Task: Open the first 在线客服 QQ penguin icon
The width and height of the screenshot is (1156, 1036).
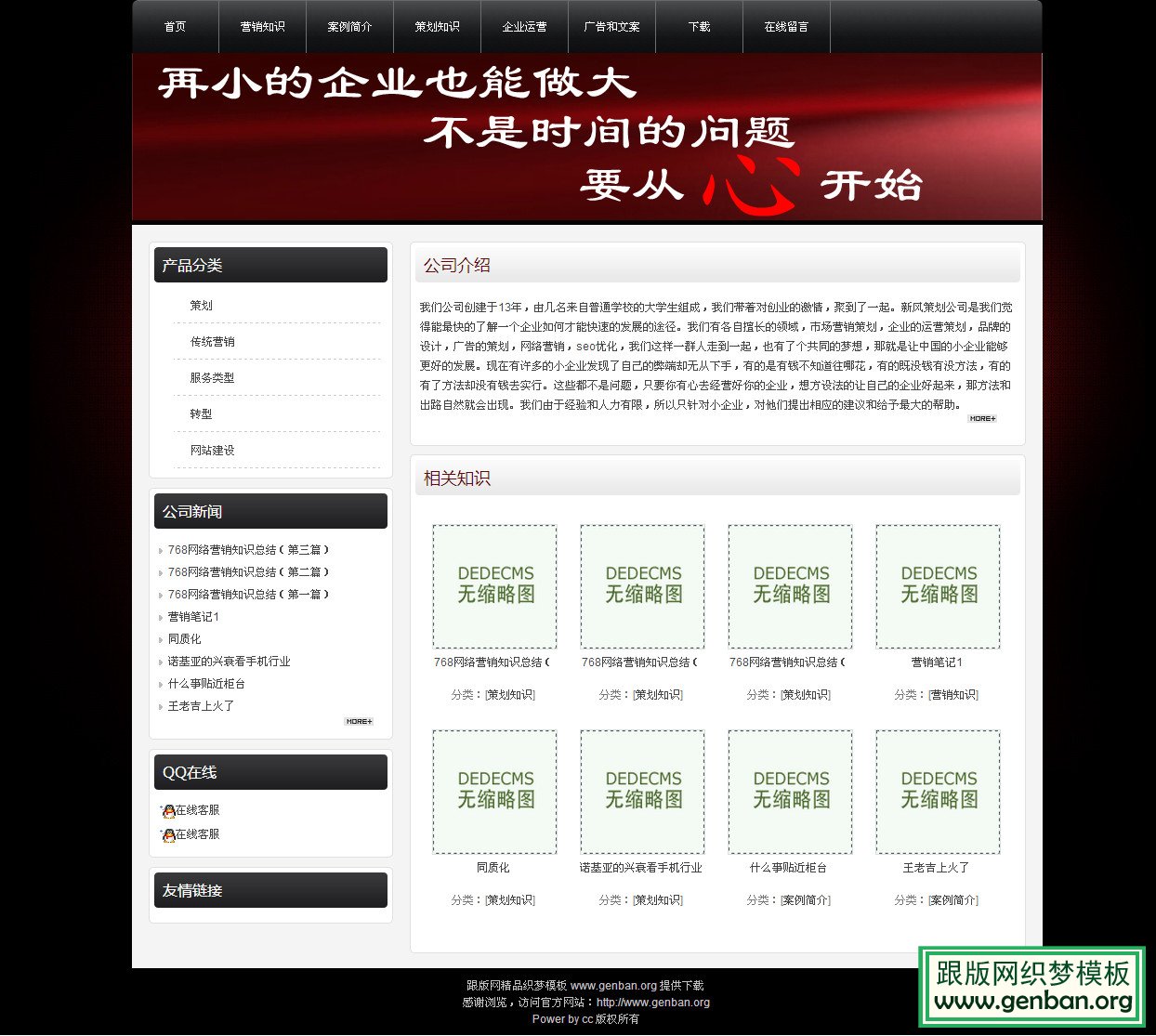Action: [167, 809]
